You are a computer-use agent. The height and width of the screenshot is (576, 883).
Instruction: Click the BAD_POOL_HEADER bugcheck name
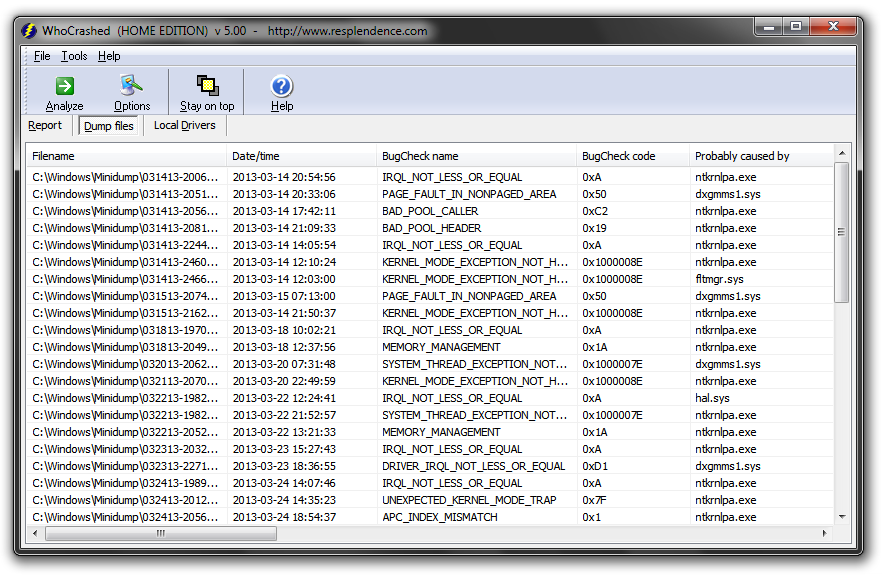[431, 228]
